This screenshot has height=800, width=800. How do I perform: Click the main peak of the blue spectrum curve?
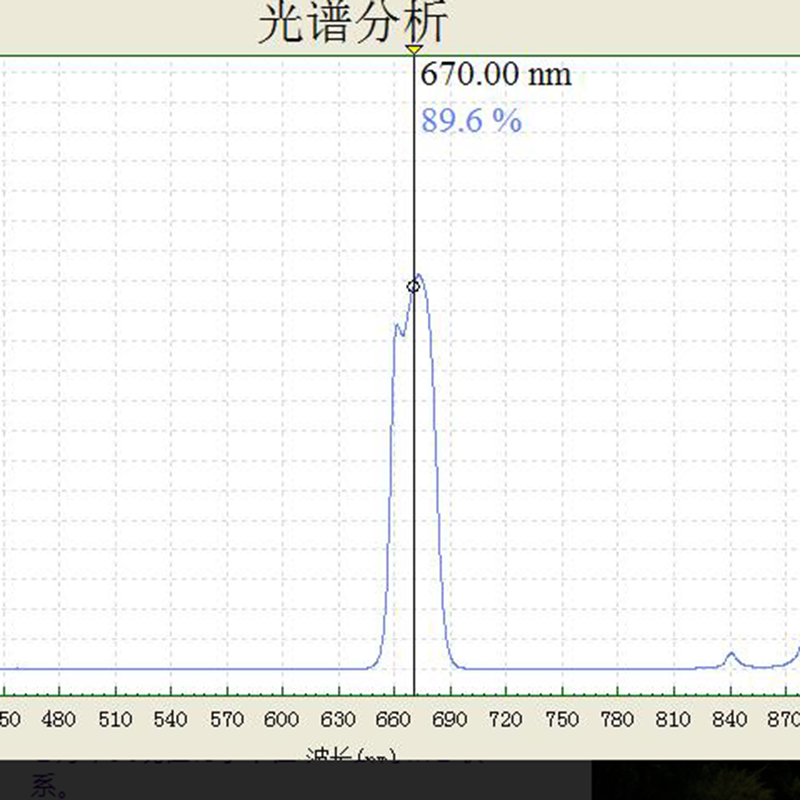click(419, 275)
